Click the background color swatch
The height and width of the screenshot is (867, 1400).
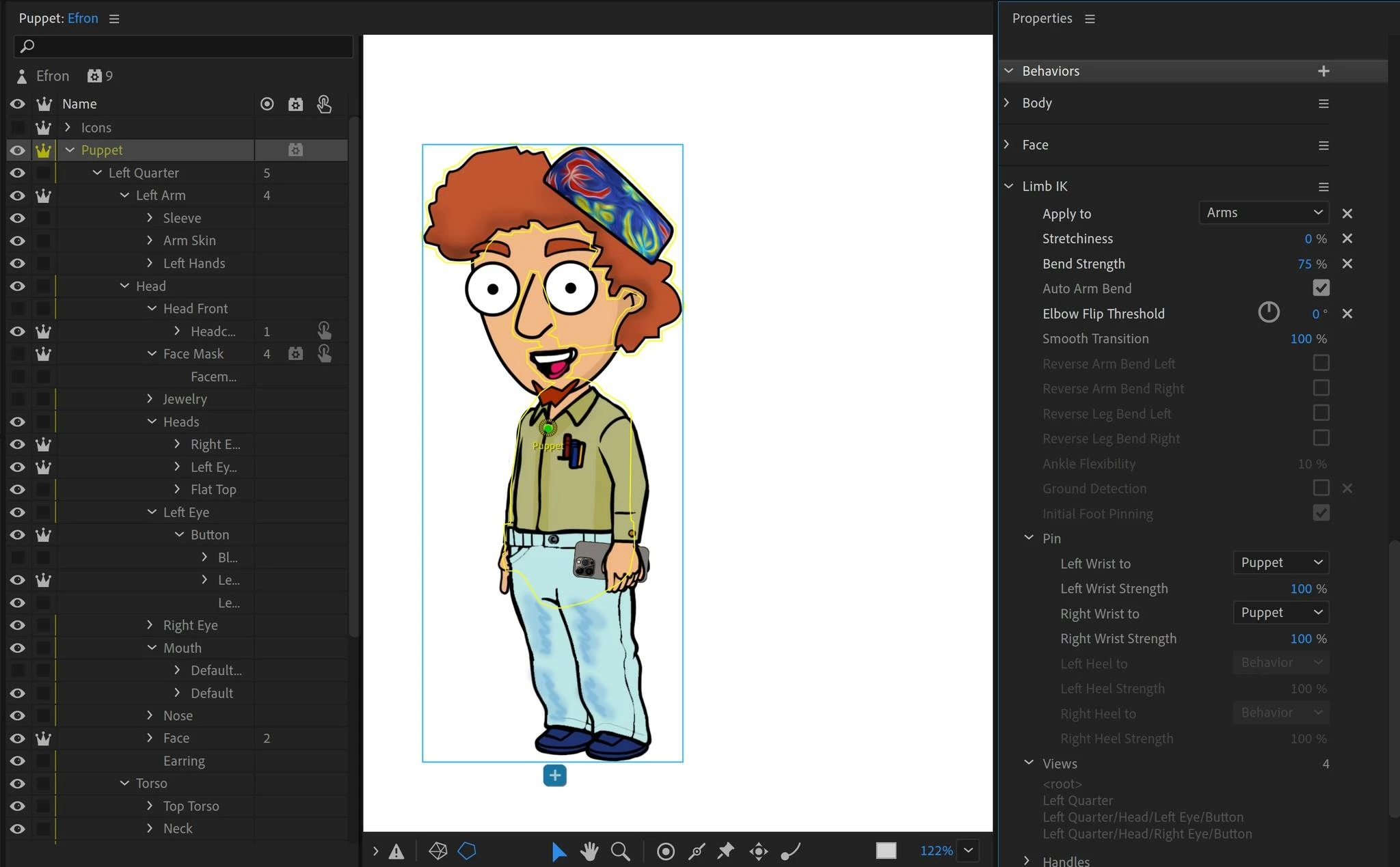point(886,851)
